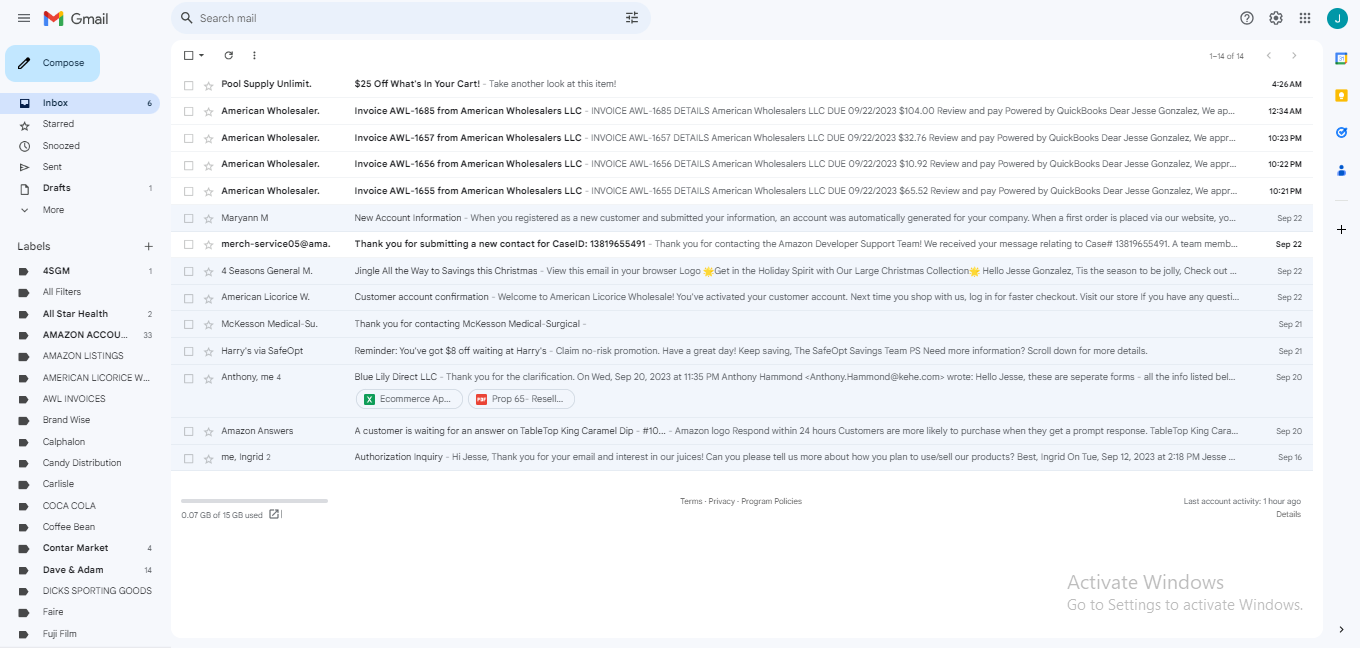Select checkbox for me, Ingrid email

point(188,458)
